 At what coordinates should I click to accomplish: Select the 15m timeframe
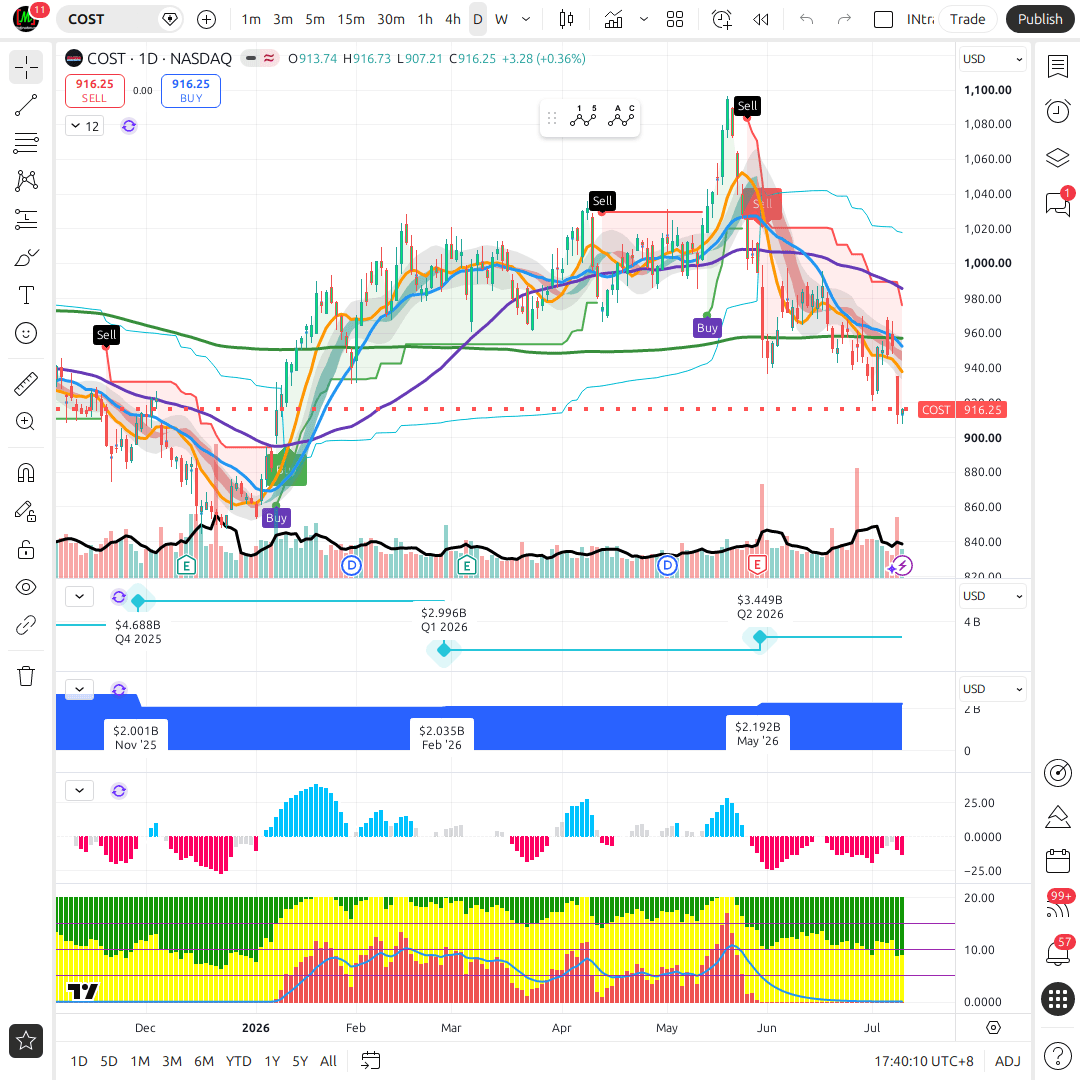(x=351, y=19)
